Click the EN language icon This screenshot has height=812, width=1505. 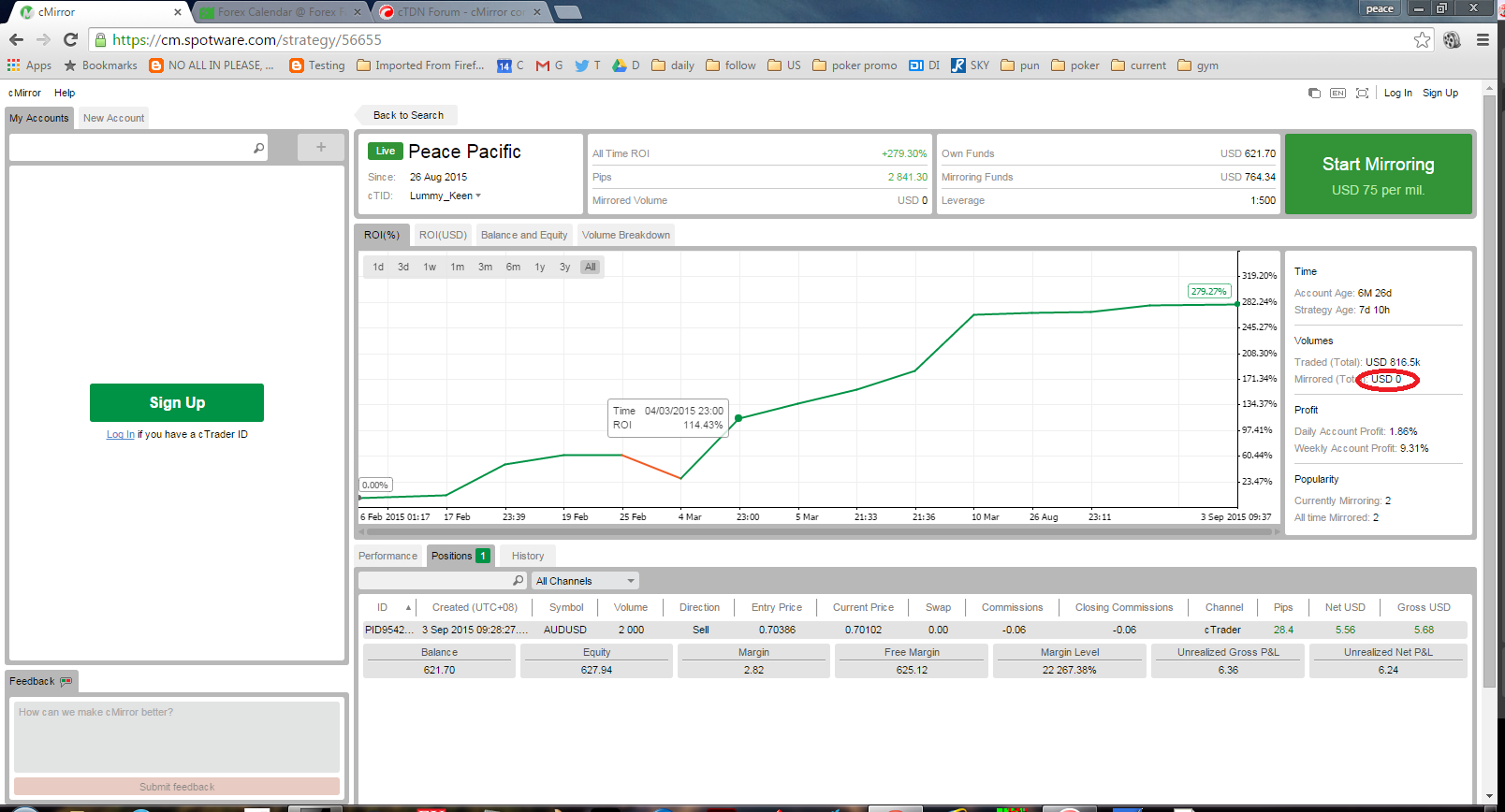pyautogui.click(x=1337, y=93)
